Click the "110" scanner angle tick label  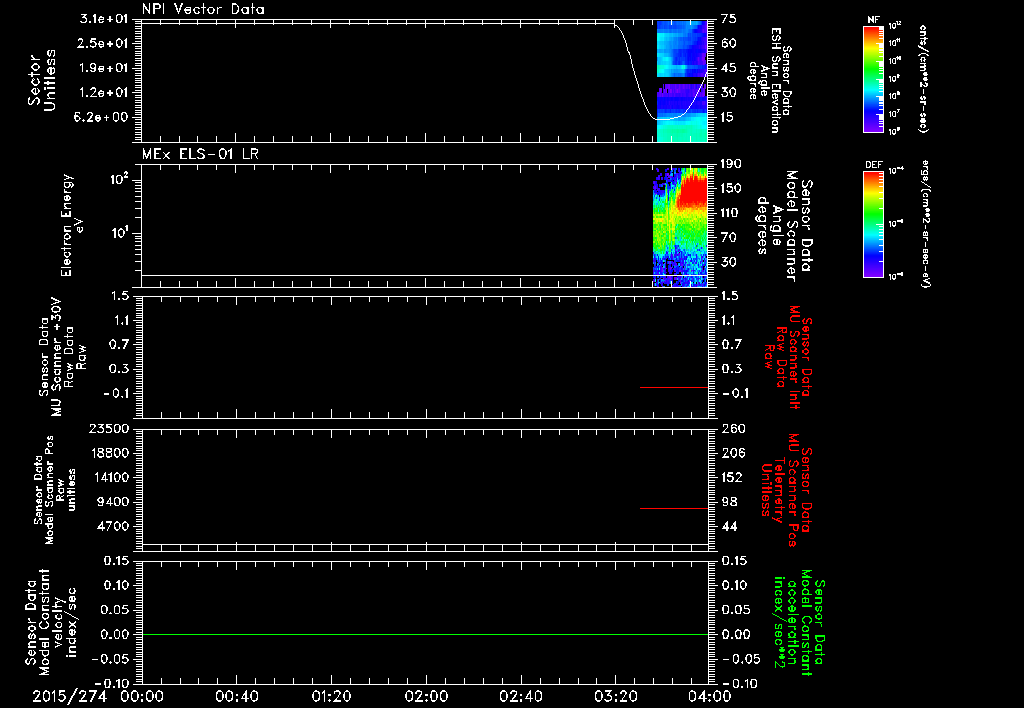pos(732,213)
